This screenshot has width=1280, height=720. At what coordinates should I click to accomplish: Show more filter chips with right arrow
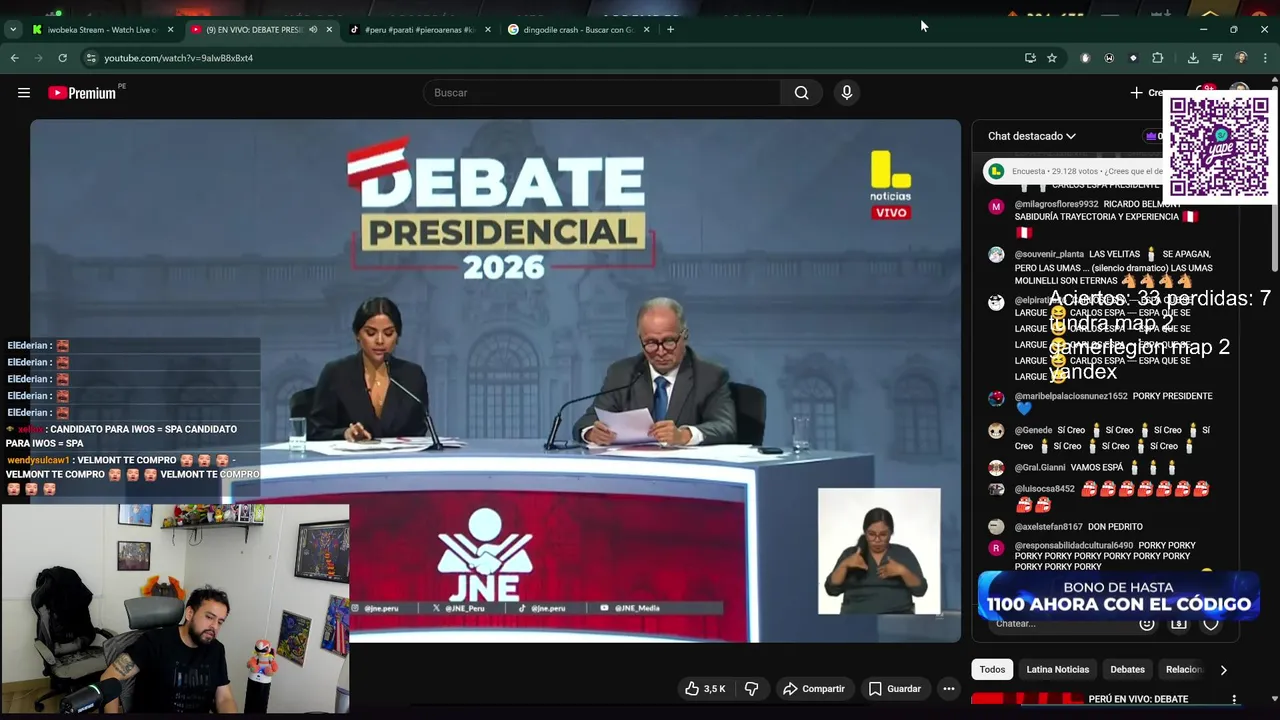tap(1223, 670)
